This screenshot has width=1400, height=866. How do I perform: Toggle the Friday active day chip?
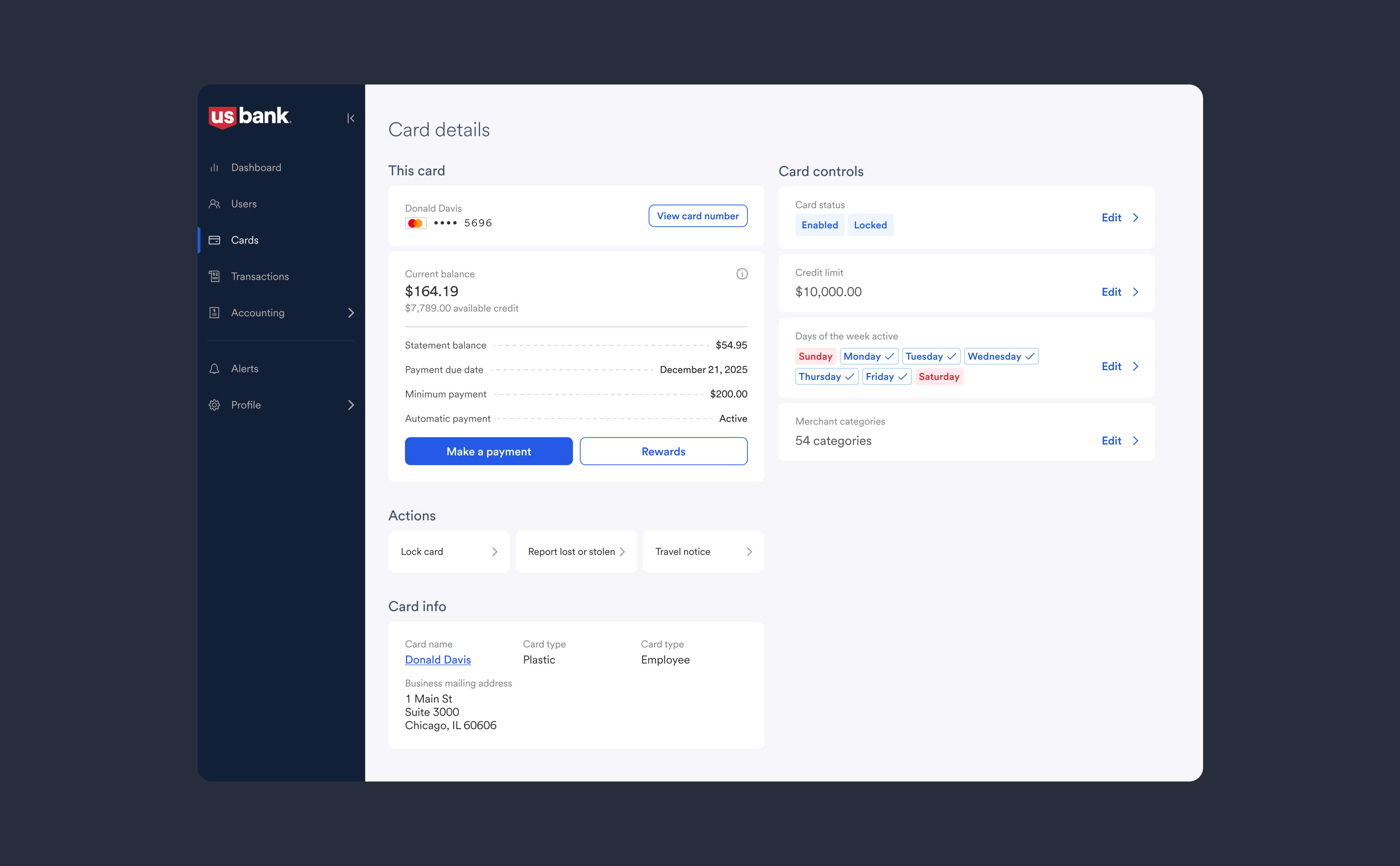coord(886,376)
